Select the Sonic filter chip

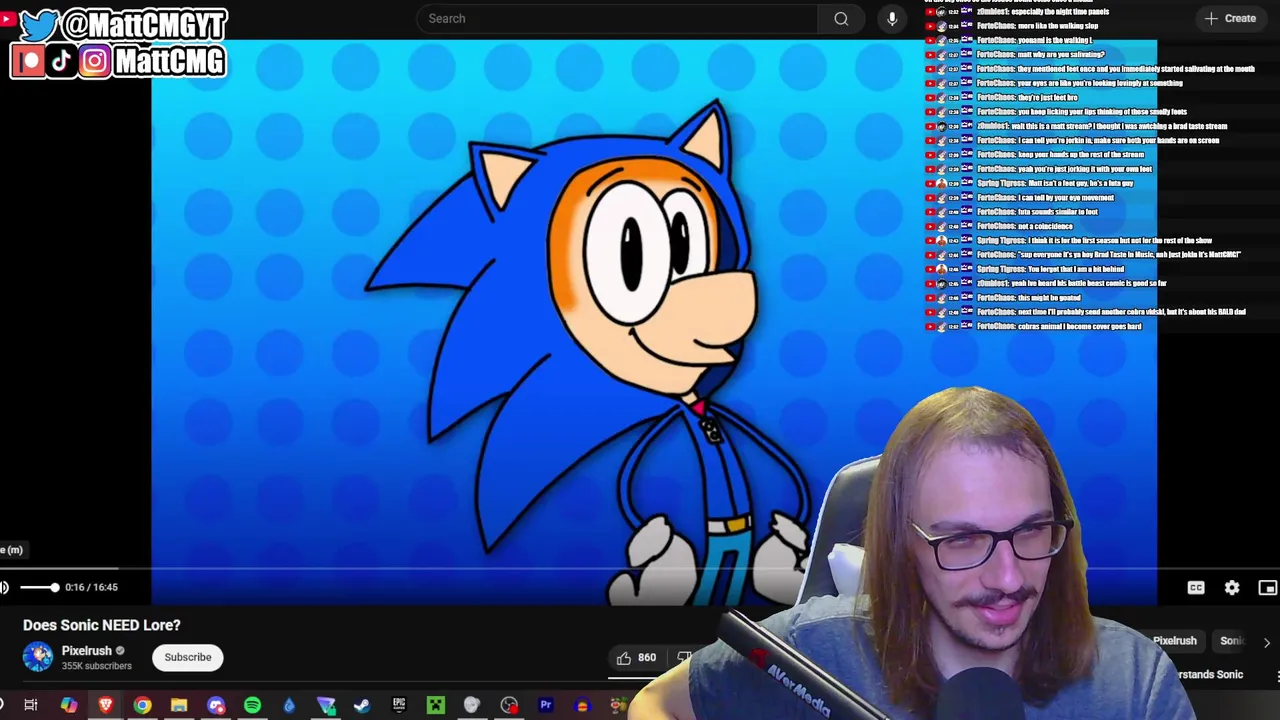coord(1231,641)
